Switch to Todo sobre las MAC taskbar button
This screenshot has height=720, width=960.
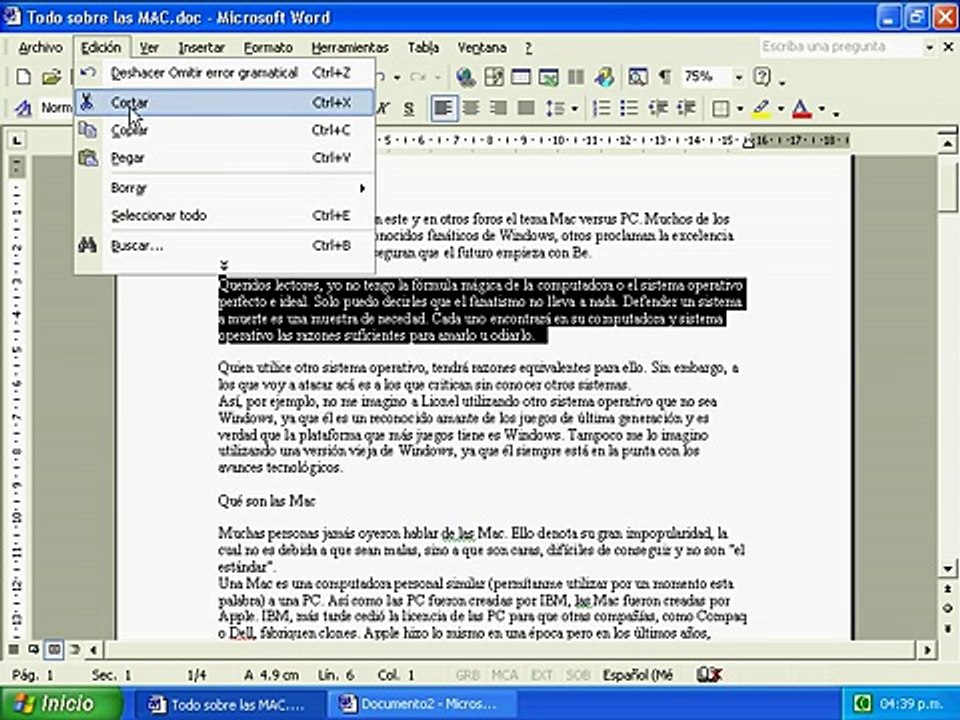[x=230, y=705]
